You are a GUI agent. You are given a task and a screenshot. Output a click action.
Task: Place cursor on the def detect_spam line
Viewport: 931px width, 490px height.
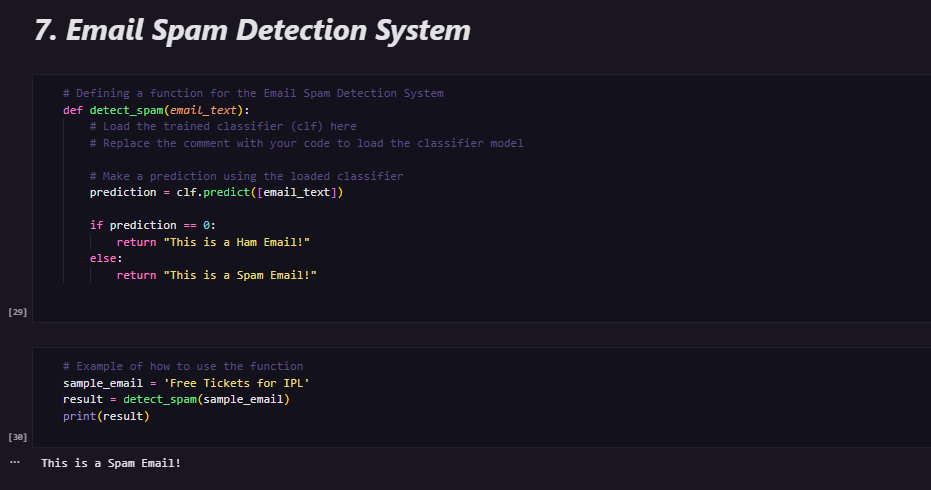156,110
